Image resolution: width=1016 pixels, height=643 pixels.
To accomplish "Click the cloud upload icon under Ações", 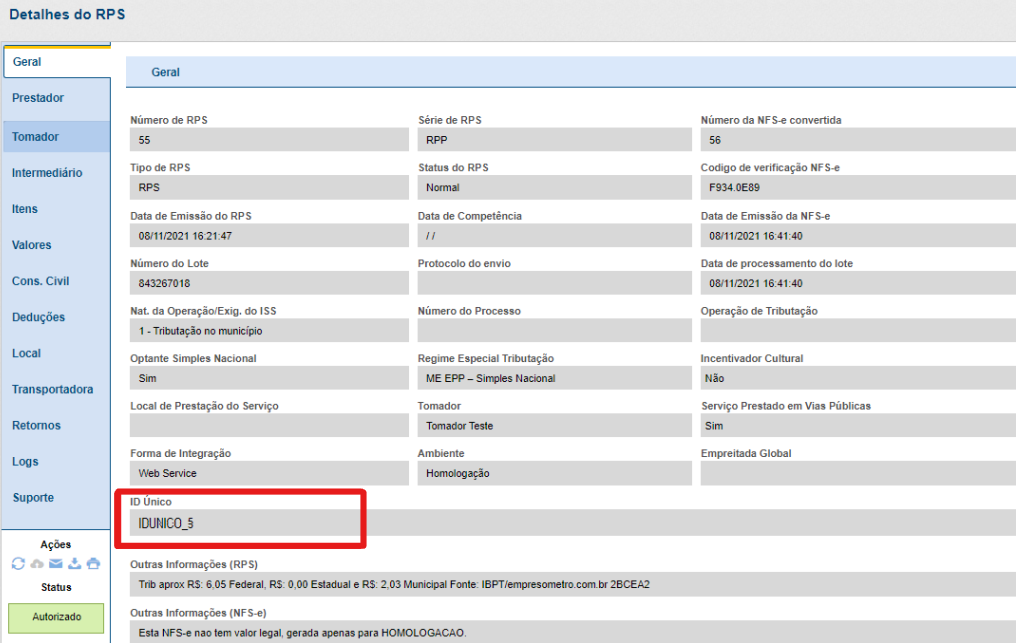I will pyautogui.click(x=37, y=564).
